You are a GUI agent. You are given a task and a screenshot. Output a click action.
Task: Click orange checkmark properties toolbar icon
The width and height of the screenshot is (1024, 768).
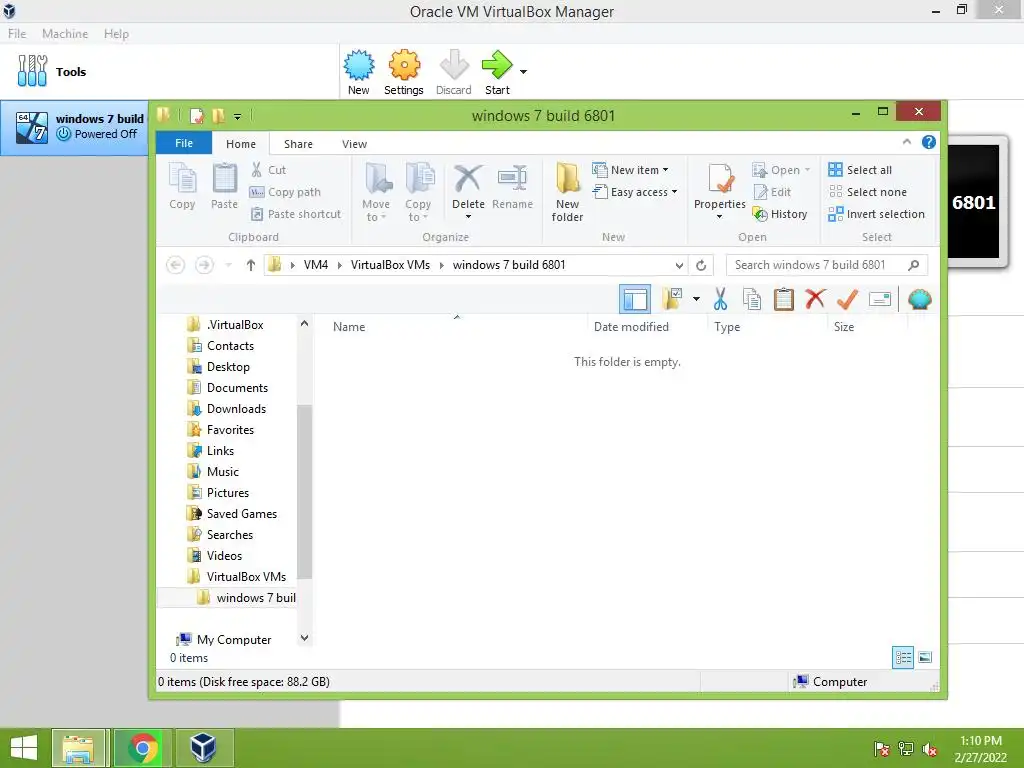pos(847,300)
